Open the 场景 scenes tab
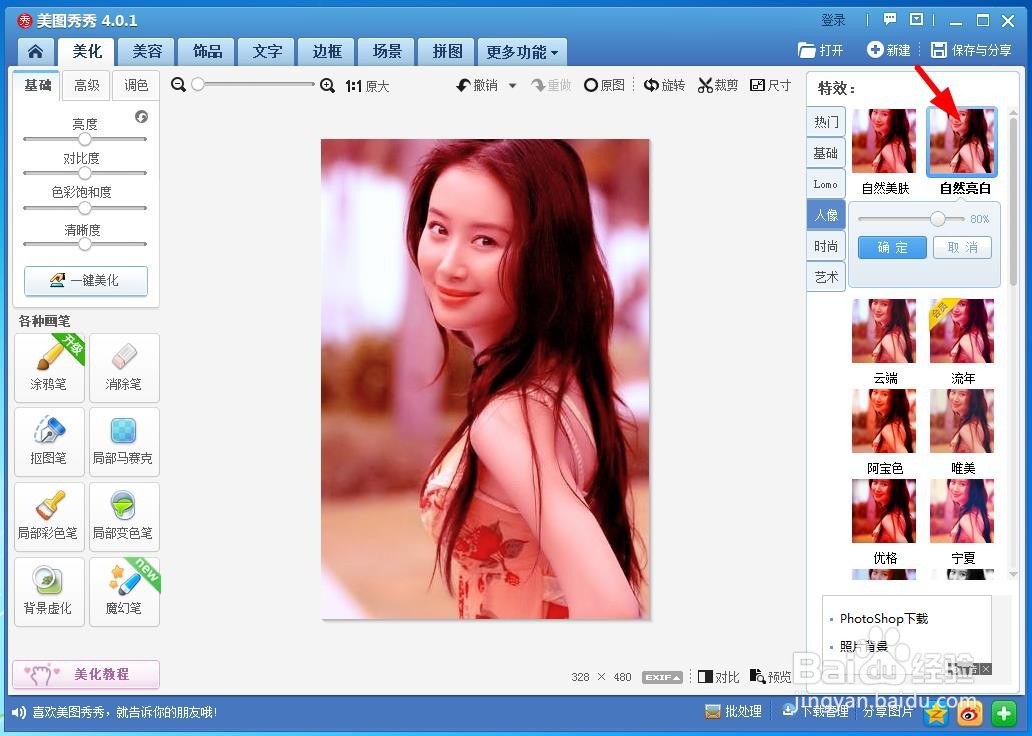1032x736 pixels. pos(387,51)
